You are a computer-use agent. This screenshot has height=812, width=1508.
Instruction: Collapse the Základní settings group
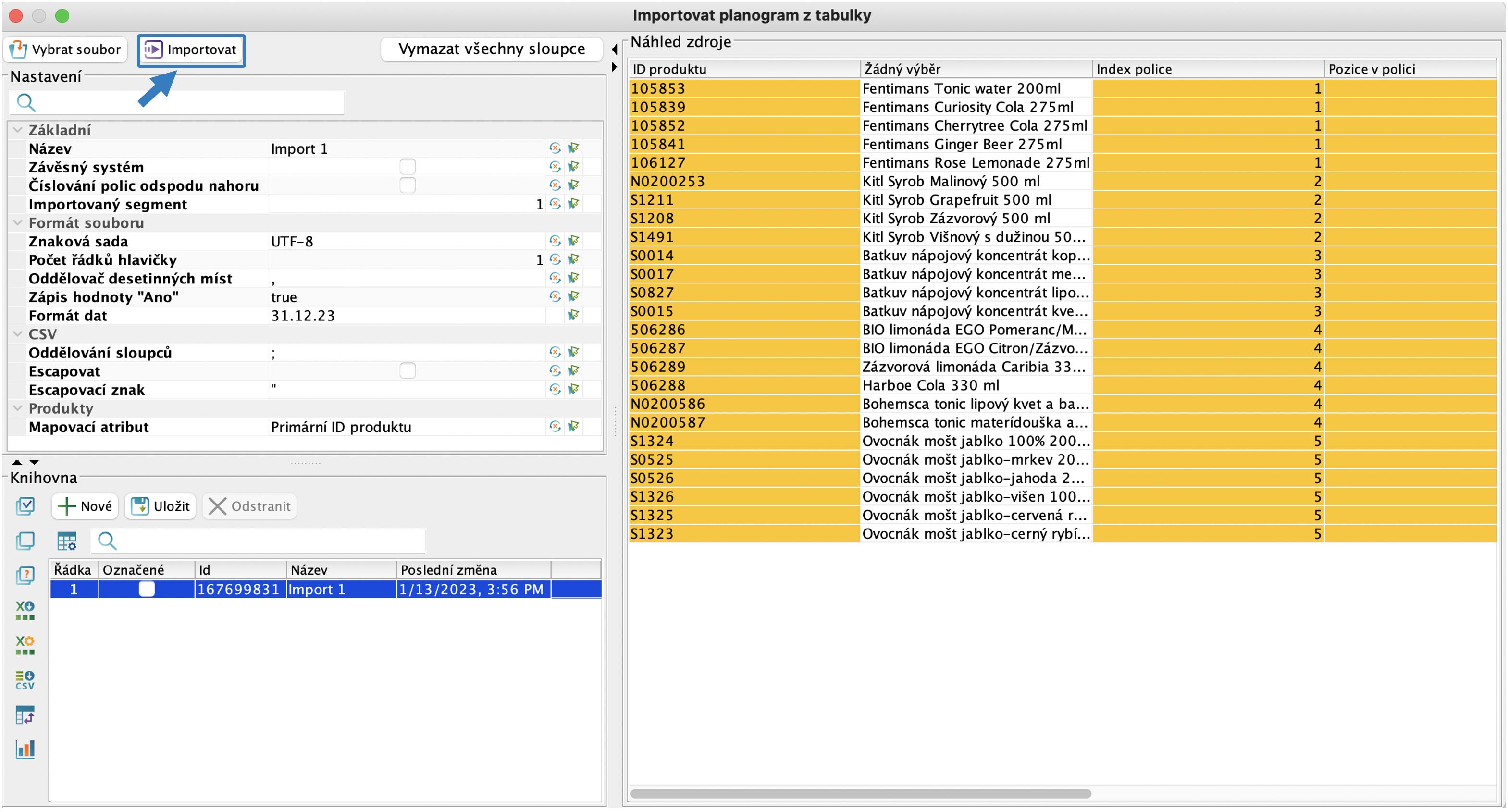pyautogui.click(x=18, y=130)
